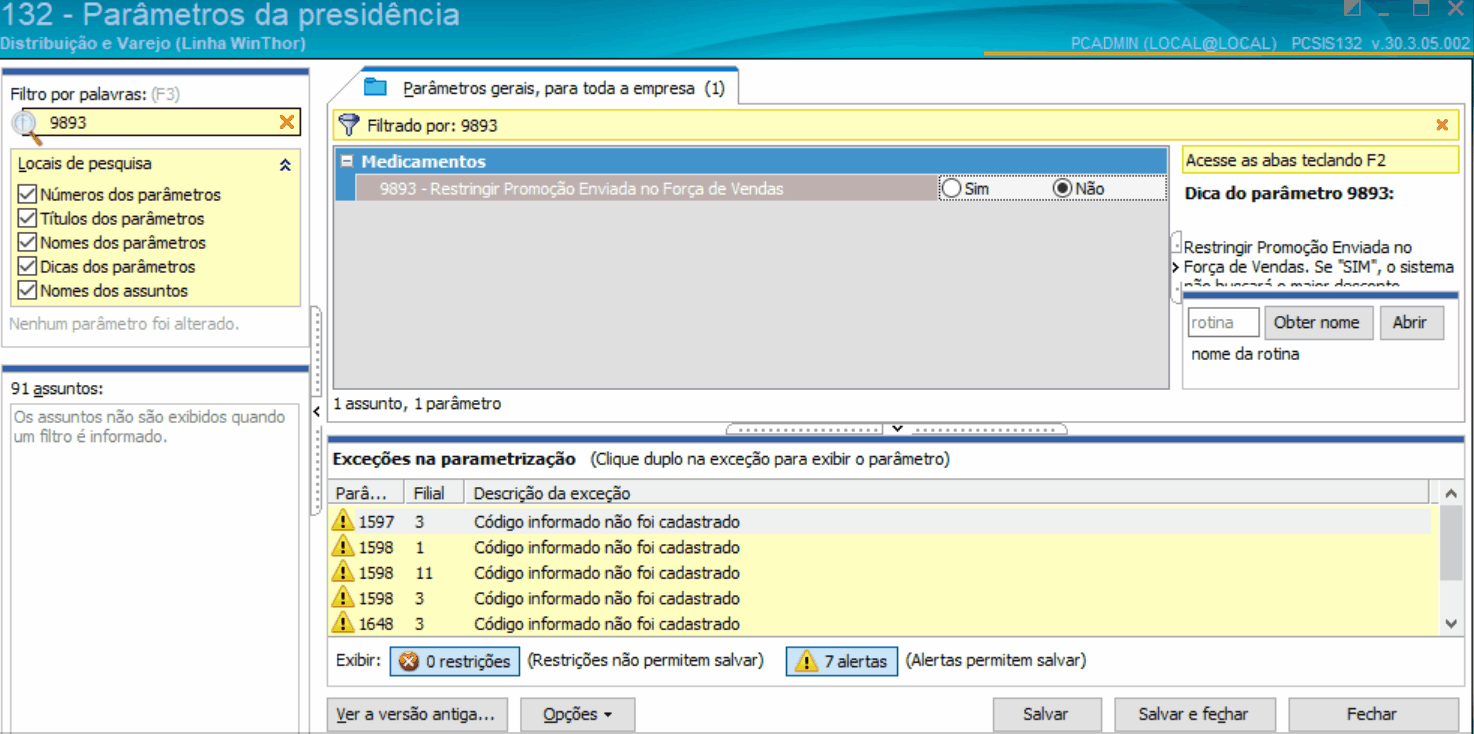Click the exceptions list scroll up arrow
The width and height of the screenshot is (1474, 734).
pos(1451,493)
